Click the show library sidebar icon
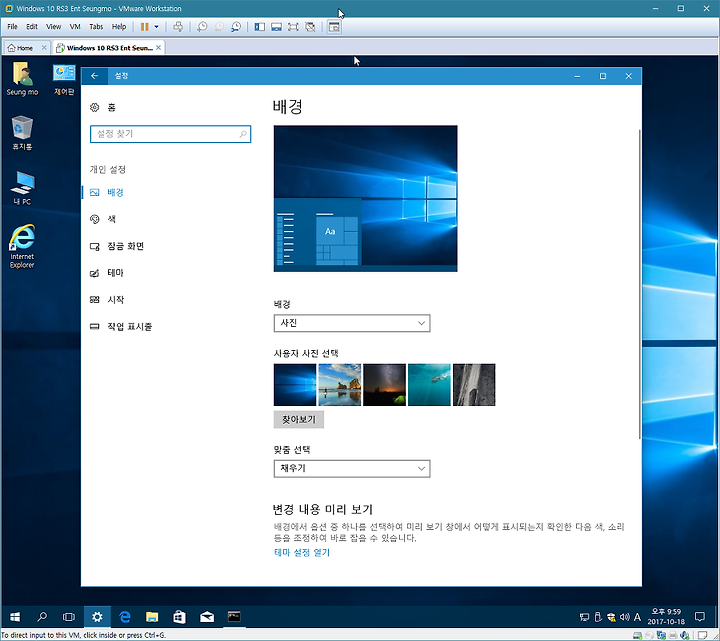The width and height of the screenshot is (720, 641). (259, 27)
